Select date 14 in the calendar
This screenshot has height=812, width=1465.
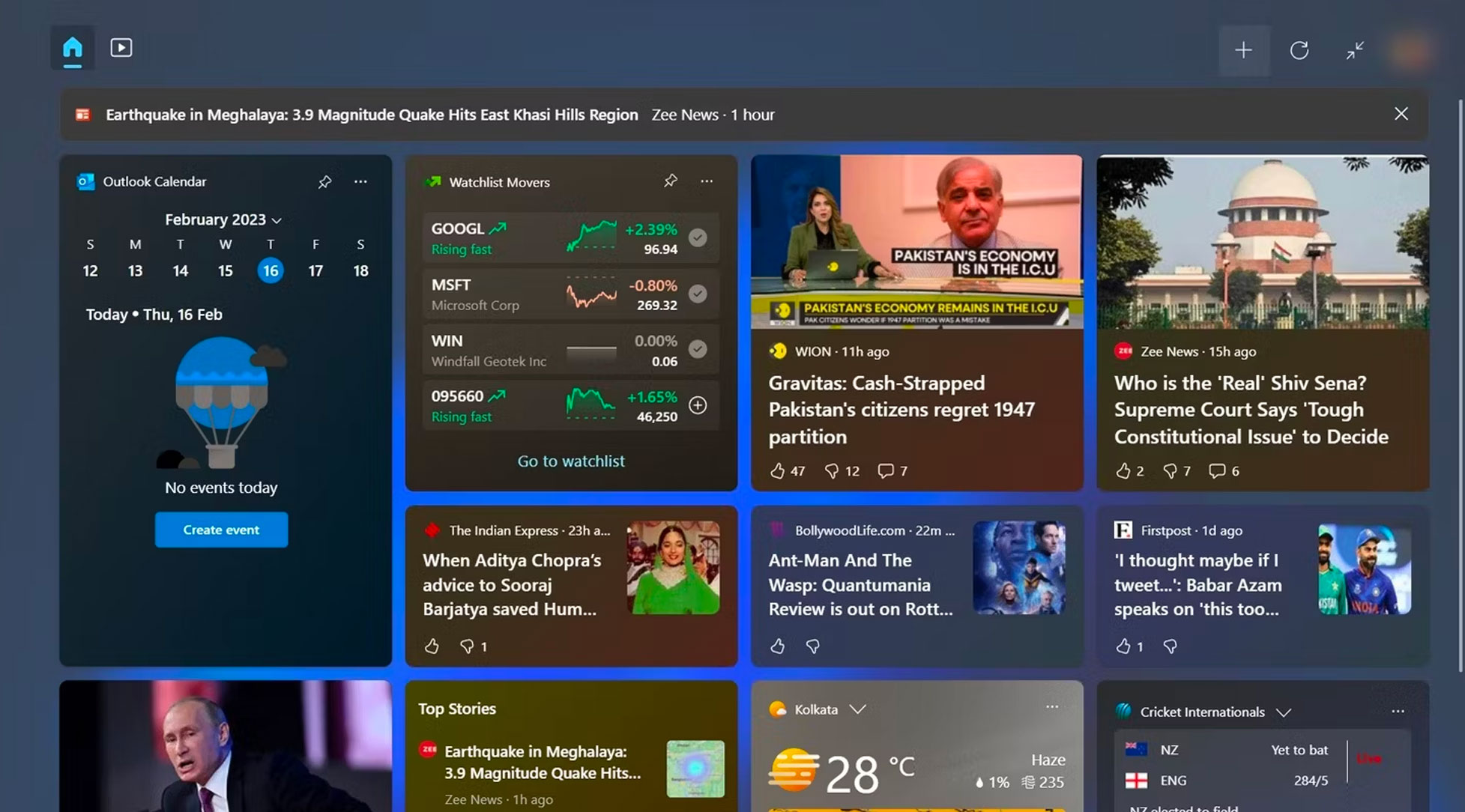[x=181, y=270]
